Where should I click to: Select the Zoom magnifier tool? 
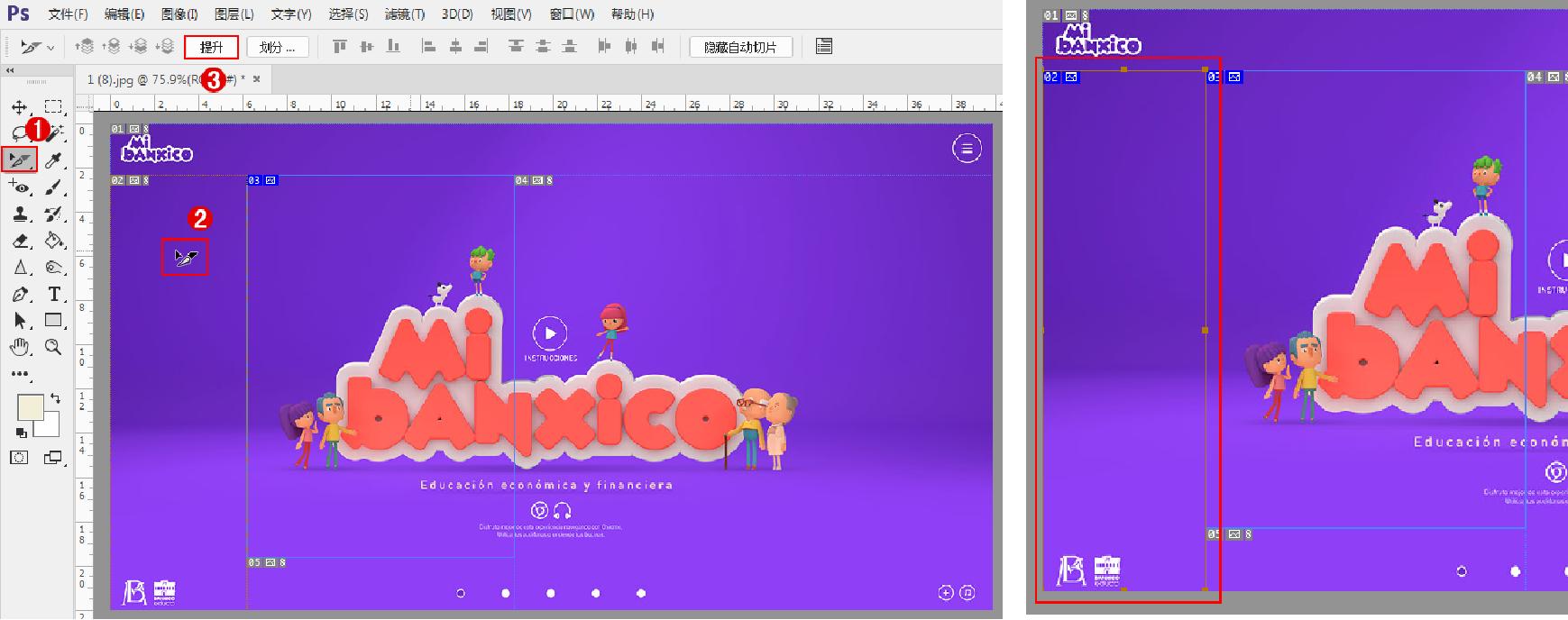53,347
